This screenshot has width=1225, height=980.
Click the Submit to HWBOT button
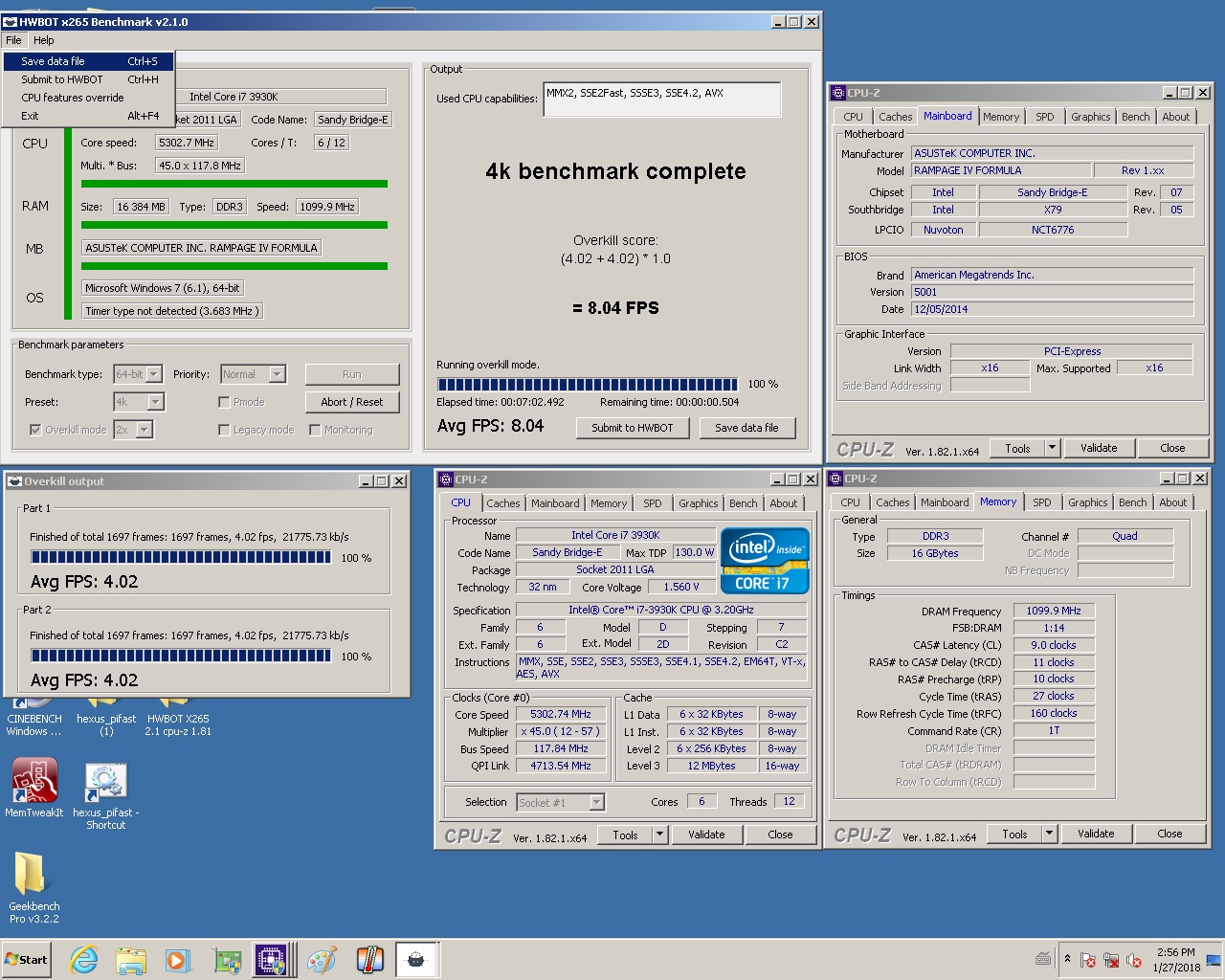pyautogui.click(x=633, y=428)
